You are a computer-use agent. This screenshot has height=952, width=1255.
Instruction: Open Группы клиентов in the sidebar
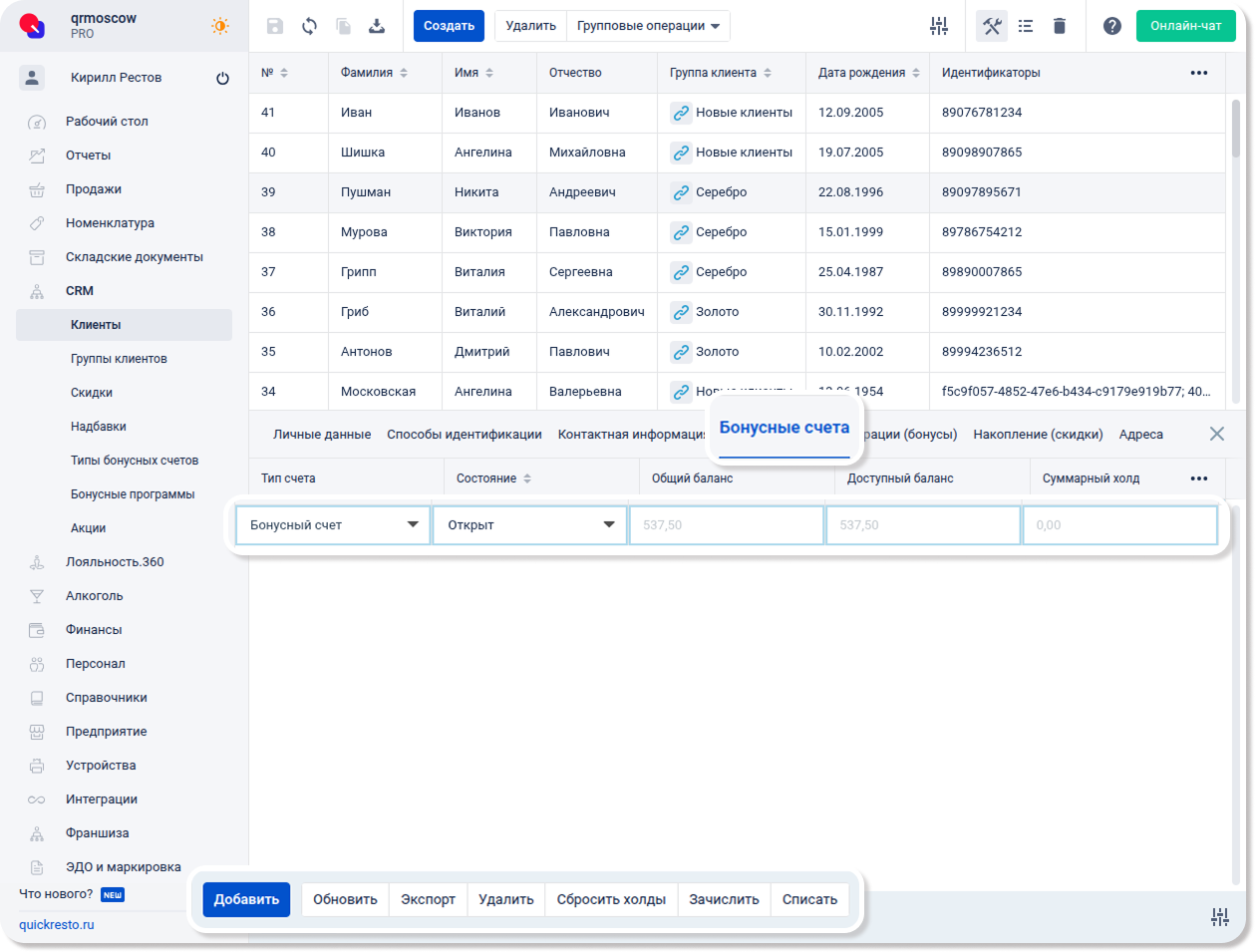coord(119,359)
